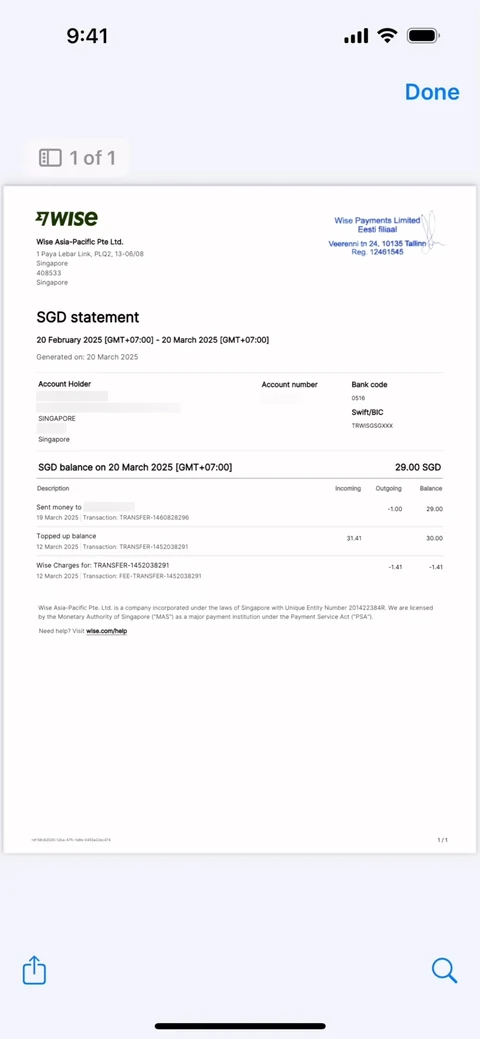This screenshot has width=480, height=1039.
Task: Tap the 9:41 clock in status bar
Action: coord(87,36)
